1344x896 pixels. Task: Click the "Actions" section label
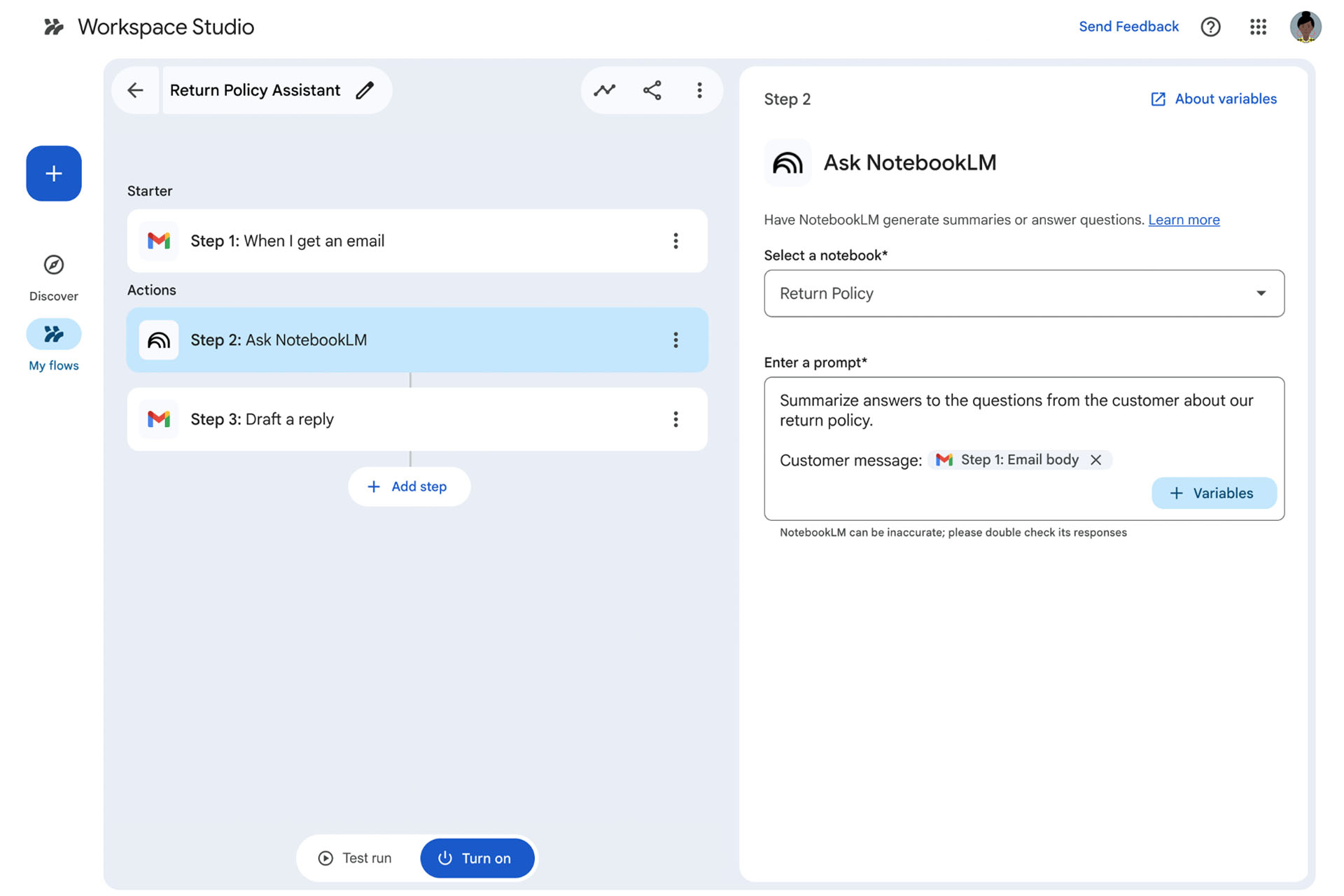[x=151, y=290]
